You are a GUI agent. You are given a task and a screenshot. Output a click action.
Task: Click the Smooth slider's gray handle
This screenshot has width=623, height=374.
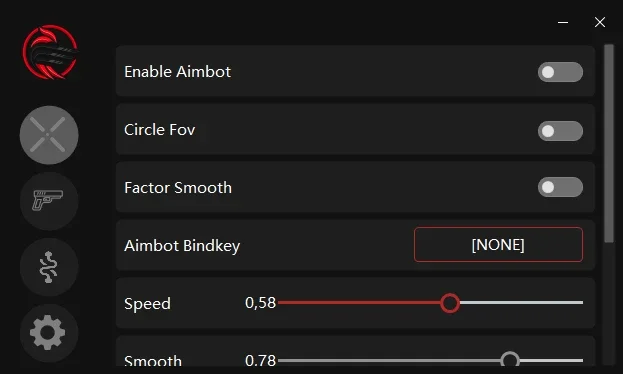click(x=510, y=360)
